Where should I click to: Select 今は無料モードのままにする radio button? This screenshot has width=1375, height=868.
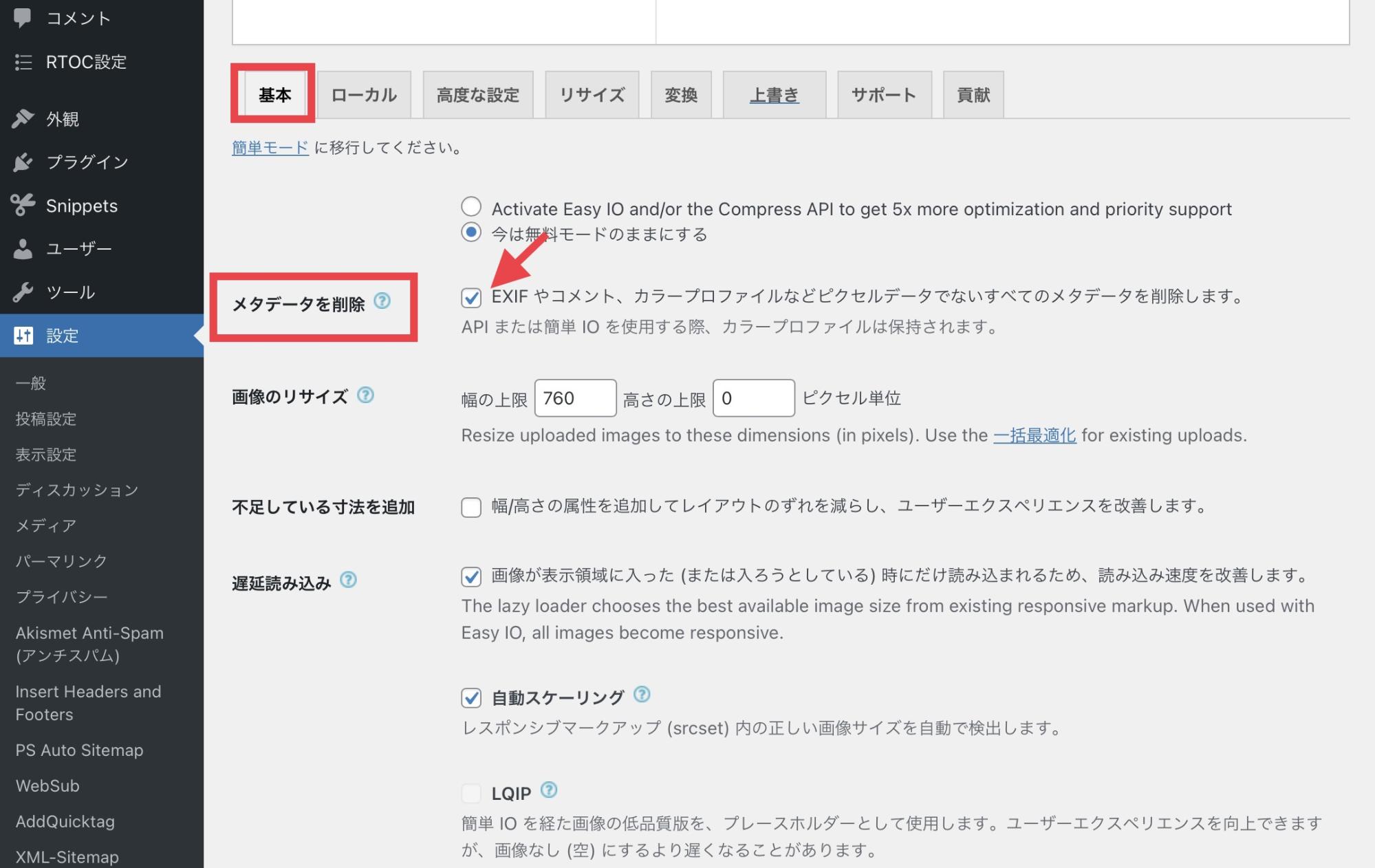coord(471,232)
